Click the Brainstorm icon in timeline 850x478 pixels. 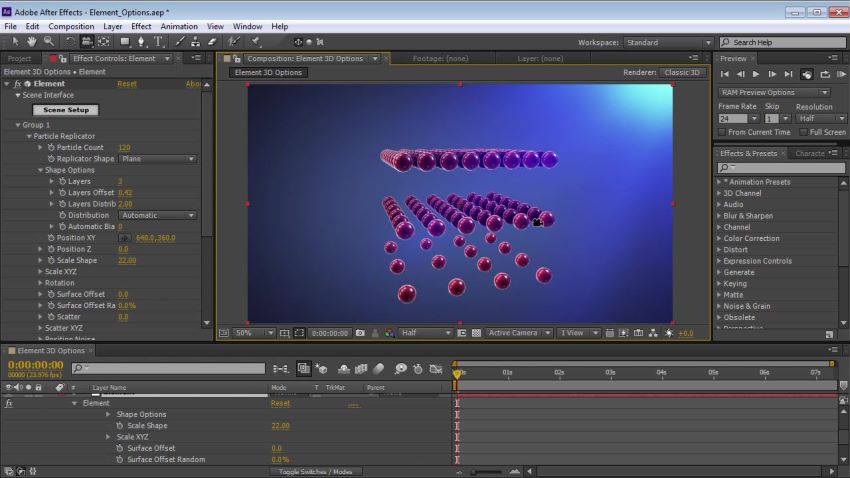point(400,369)
